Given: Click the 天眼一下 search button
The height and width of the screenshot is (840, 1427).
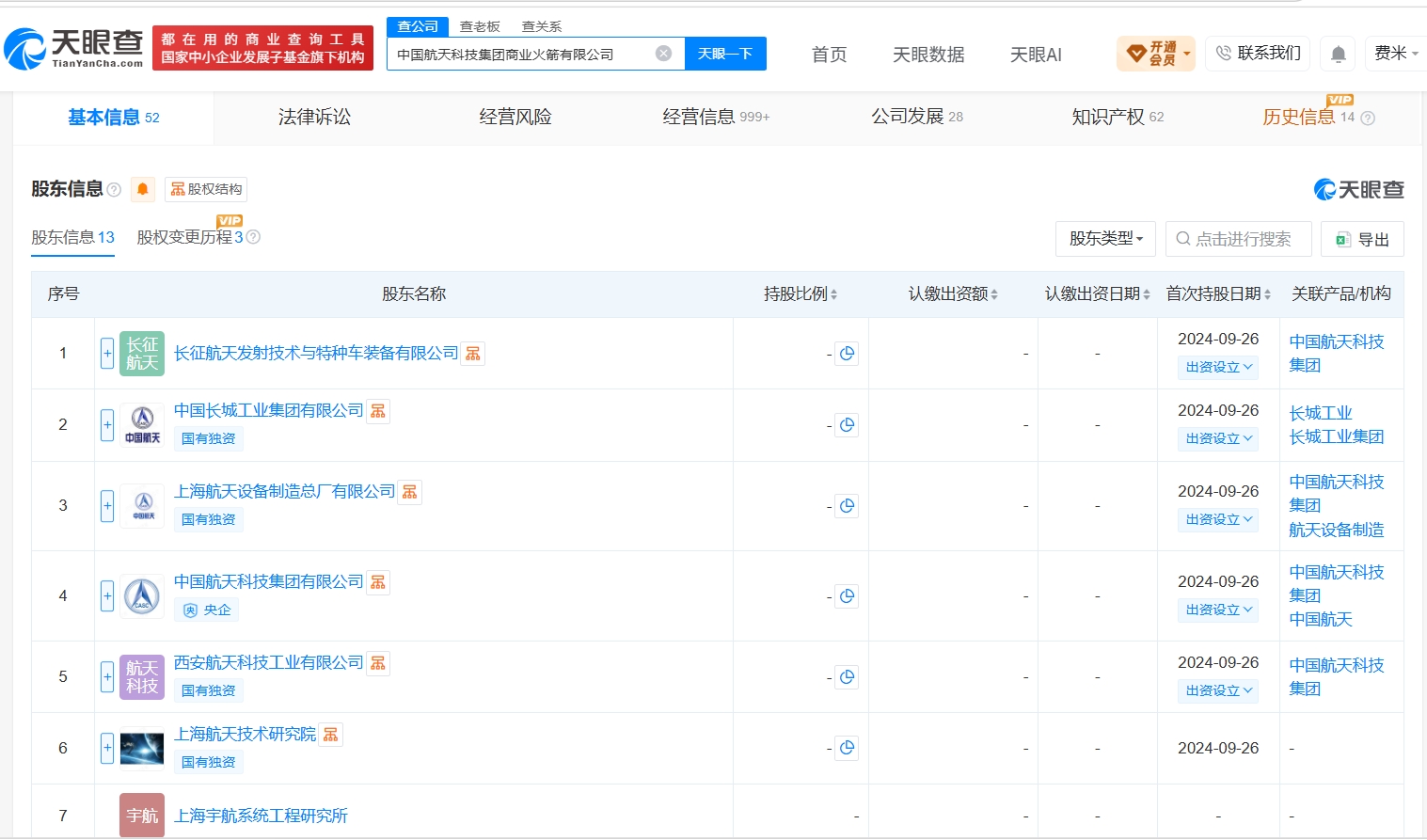Looking at the screenshot, I should point(725,54).
